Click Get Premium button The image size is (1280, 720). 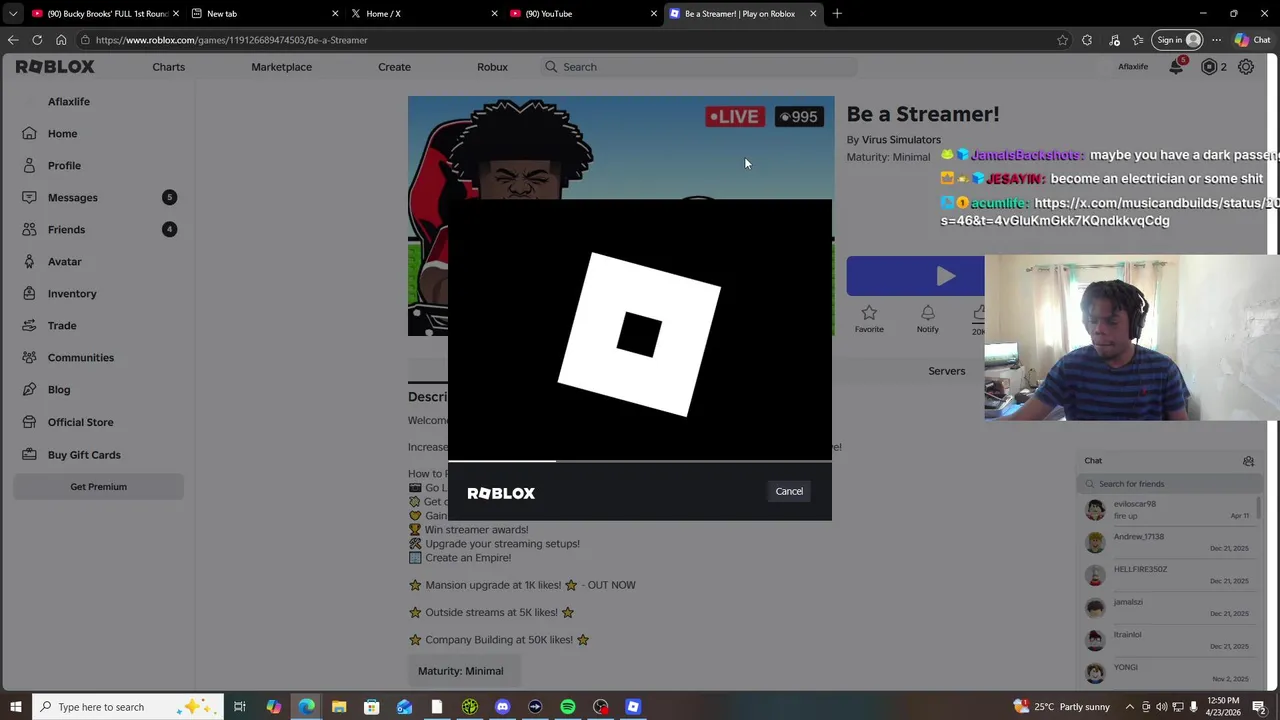(98, 486)
